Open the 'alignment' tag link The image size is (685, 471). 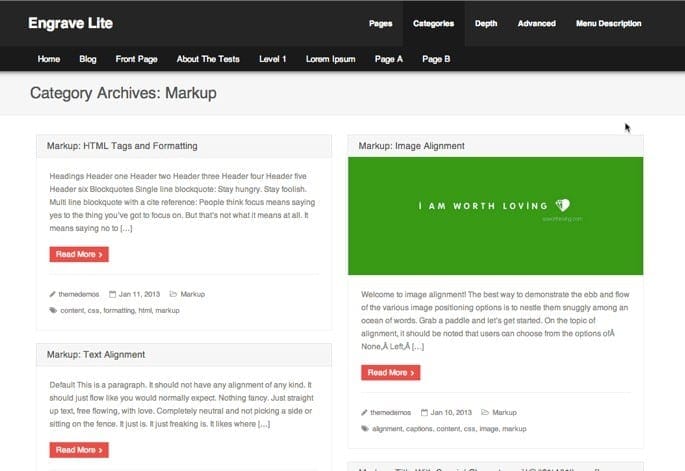tap(387, 429)
